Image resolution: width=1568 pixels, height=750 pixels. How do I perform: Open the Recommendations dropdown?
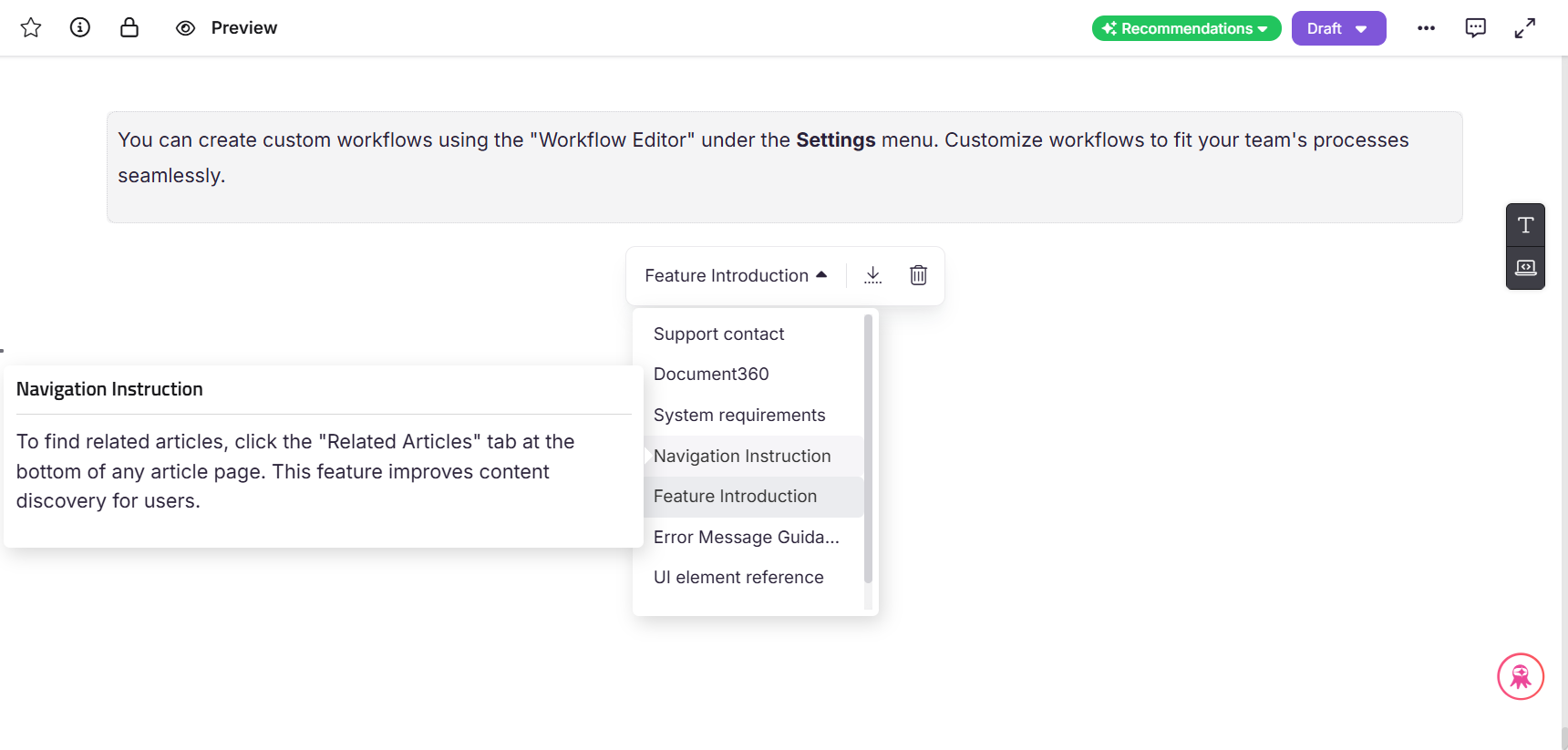pos(1185,28)
